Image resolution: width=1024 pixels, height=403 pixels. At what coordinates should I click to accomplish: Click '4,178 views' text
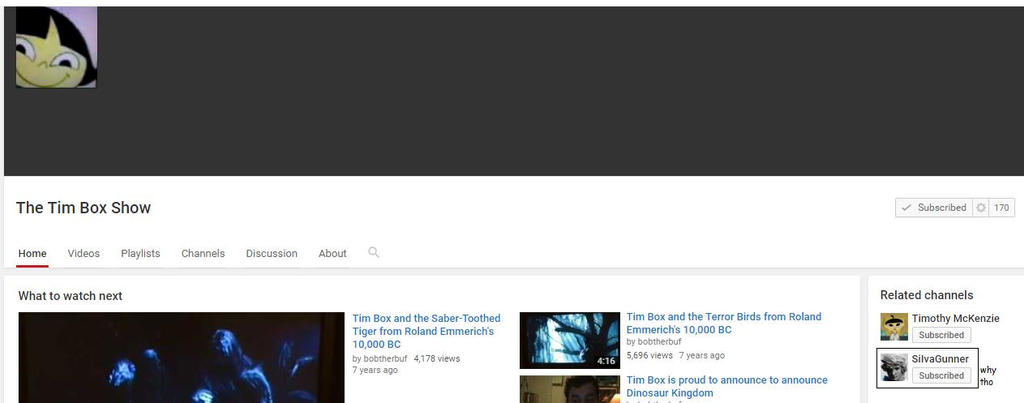pos(437,359)
